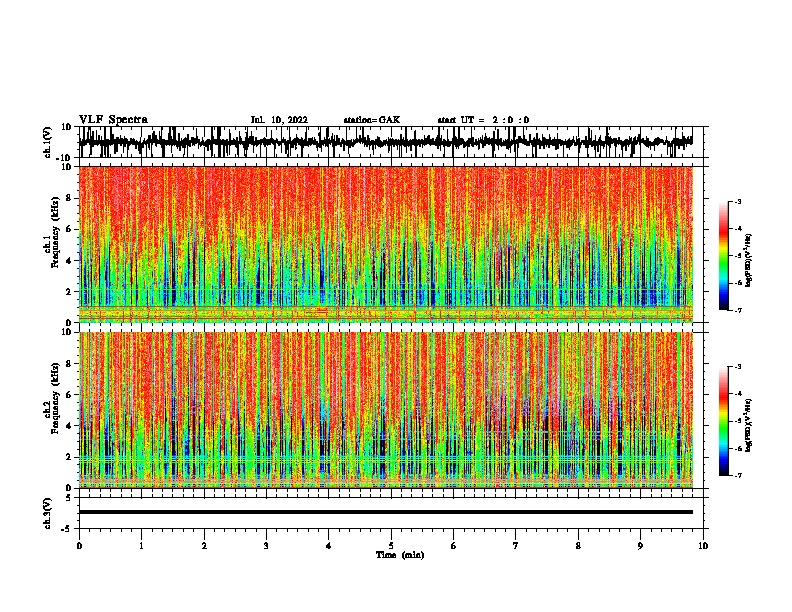Click the '8' kHz tick on ch.1 frequency axis
Image resolution: width=792 pixels, height=612 pixels.
(69, 198)
